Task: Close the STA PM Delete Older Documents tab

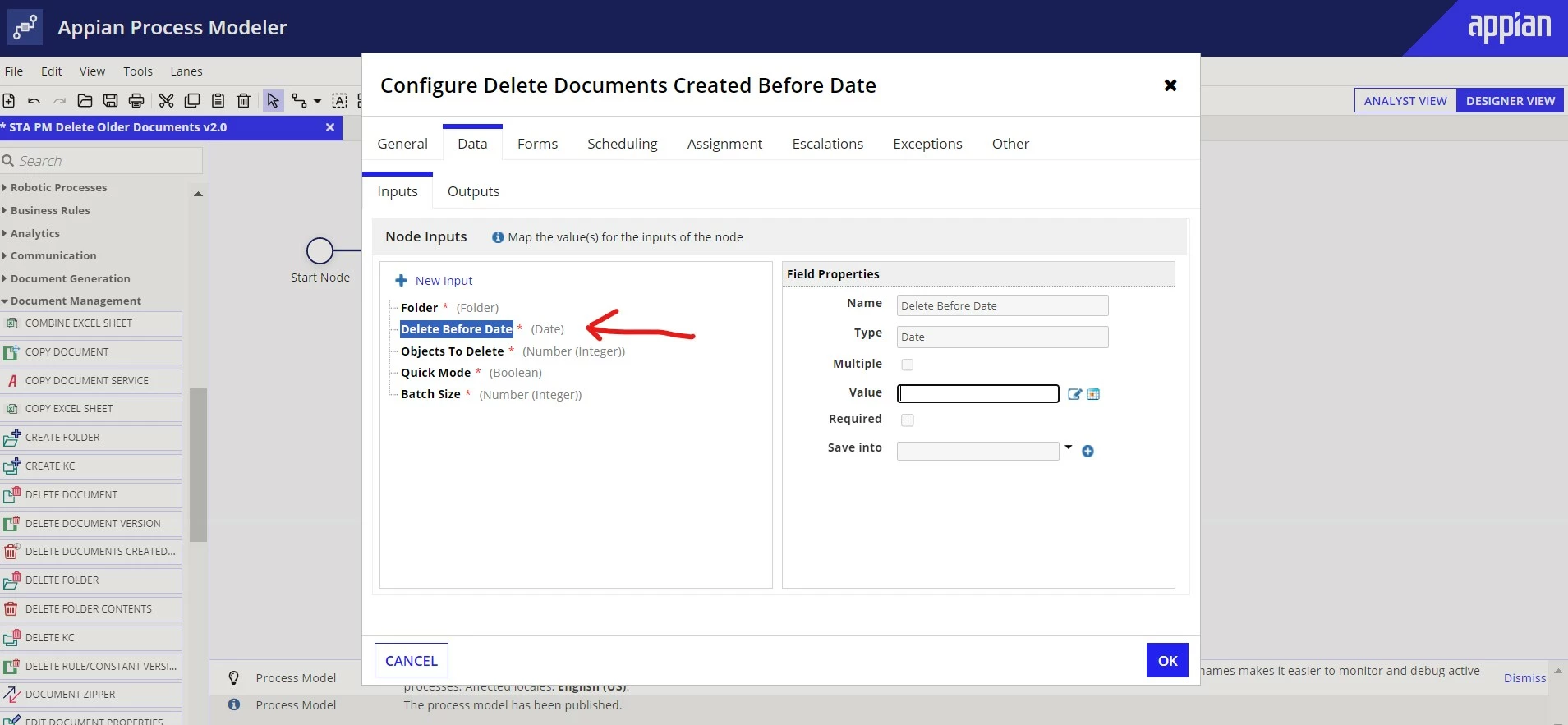Action: click(330, 127)
